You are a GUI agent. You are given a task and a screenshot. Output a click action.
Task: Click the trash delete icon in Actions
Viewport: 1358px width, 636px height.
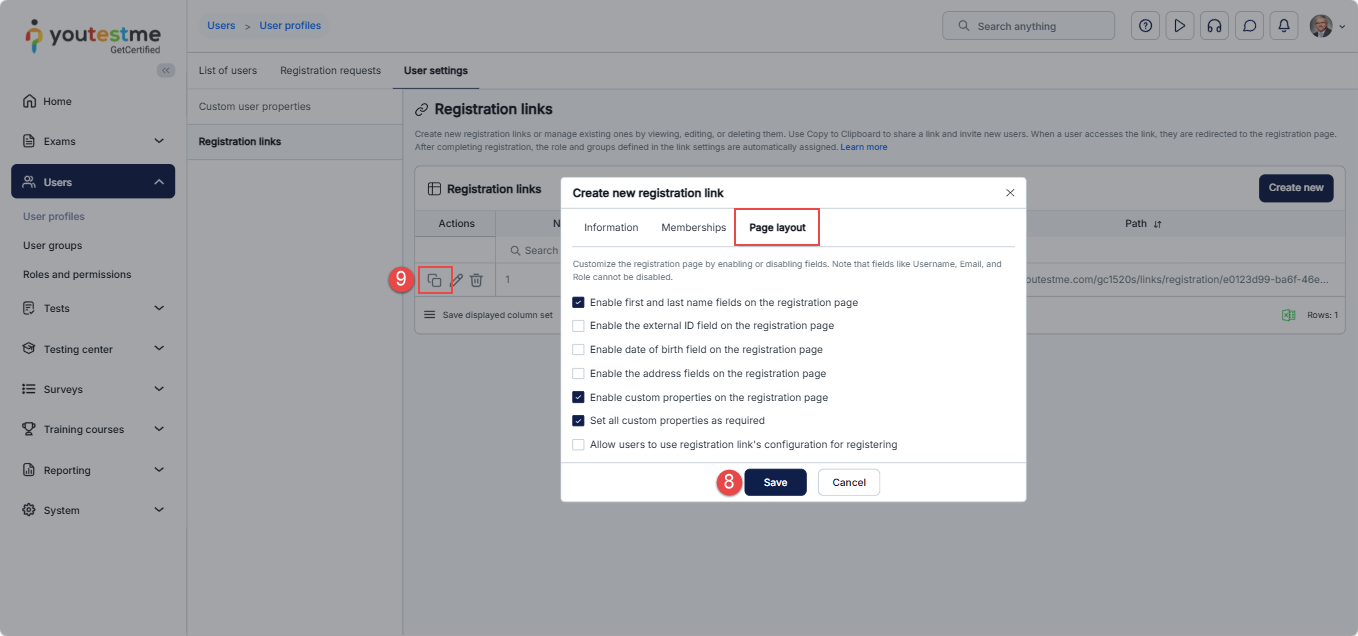(477, 280)
